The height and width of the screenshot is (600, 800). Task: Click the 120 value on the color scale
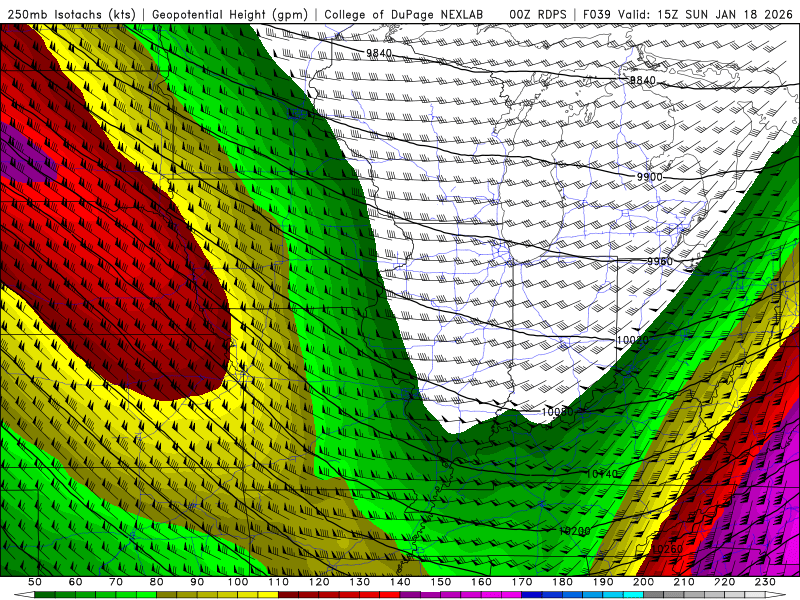319,582
